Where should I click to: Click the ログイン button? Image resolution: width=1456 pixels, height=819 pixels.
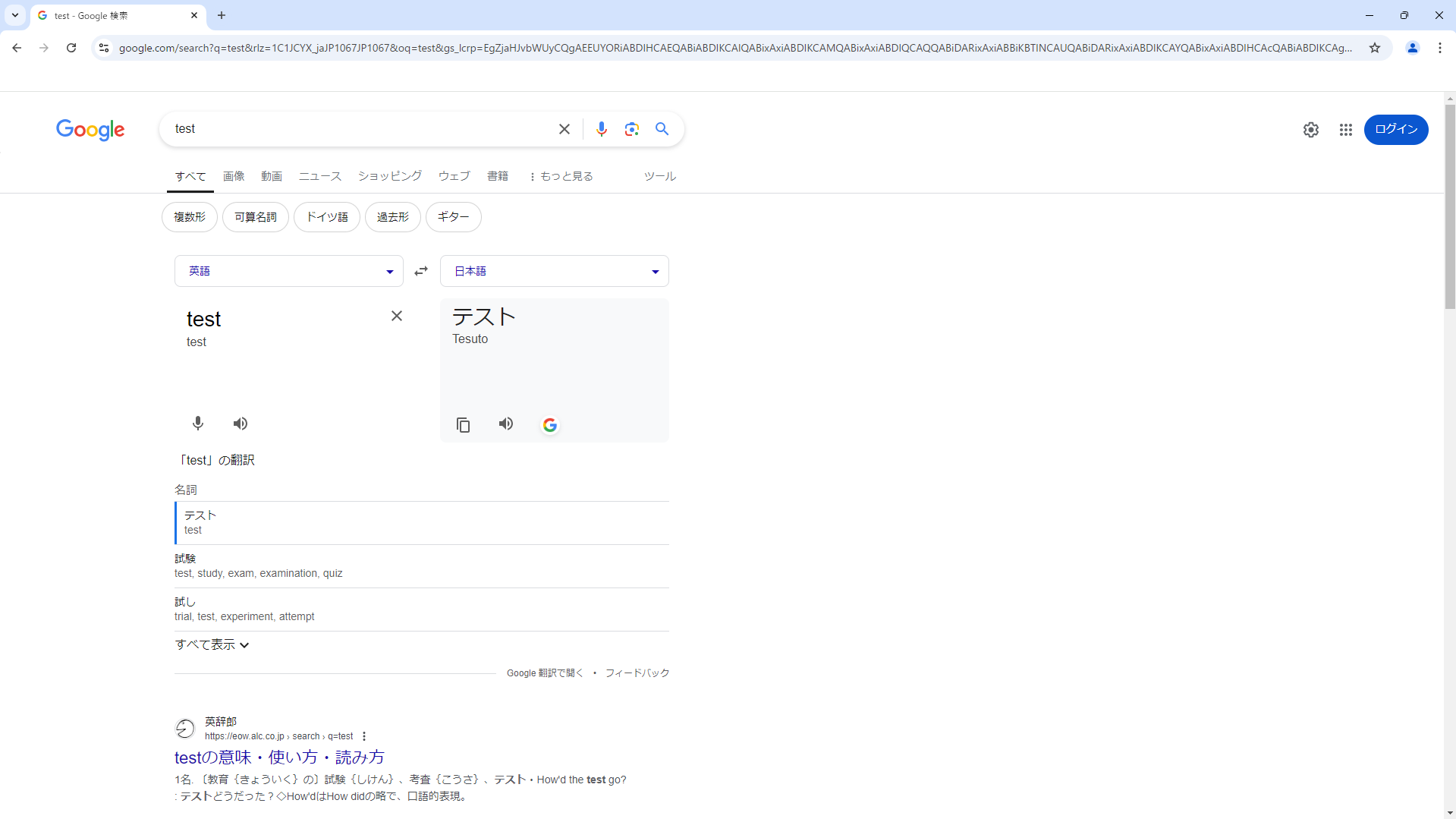pyautogui.click(x=1396, y=130)
